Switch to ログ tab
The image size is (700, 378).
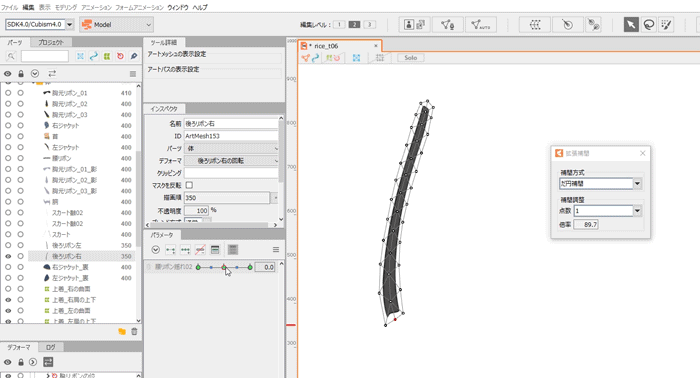[50, 347]
